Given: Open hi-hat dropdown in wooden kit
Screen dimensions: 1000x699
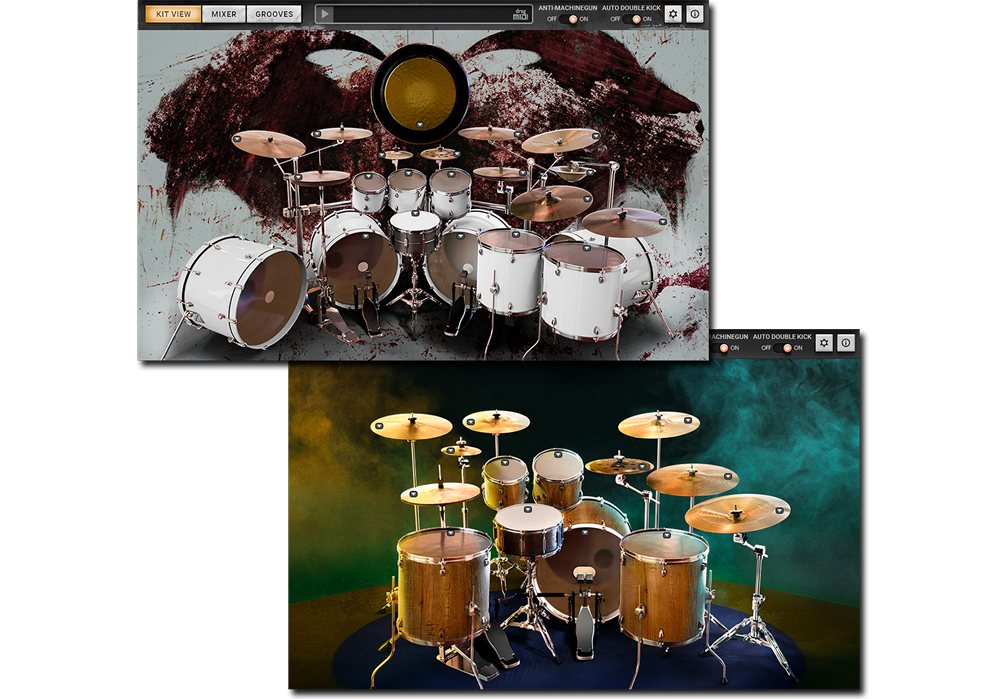Looking at the screenshot, I should (413, 494).
